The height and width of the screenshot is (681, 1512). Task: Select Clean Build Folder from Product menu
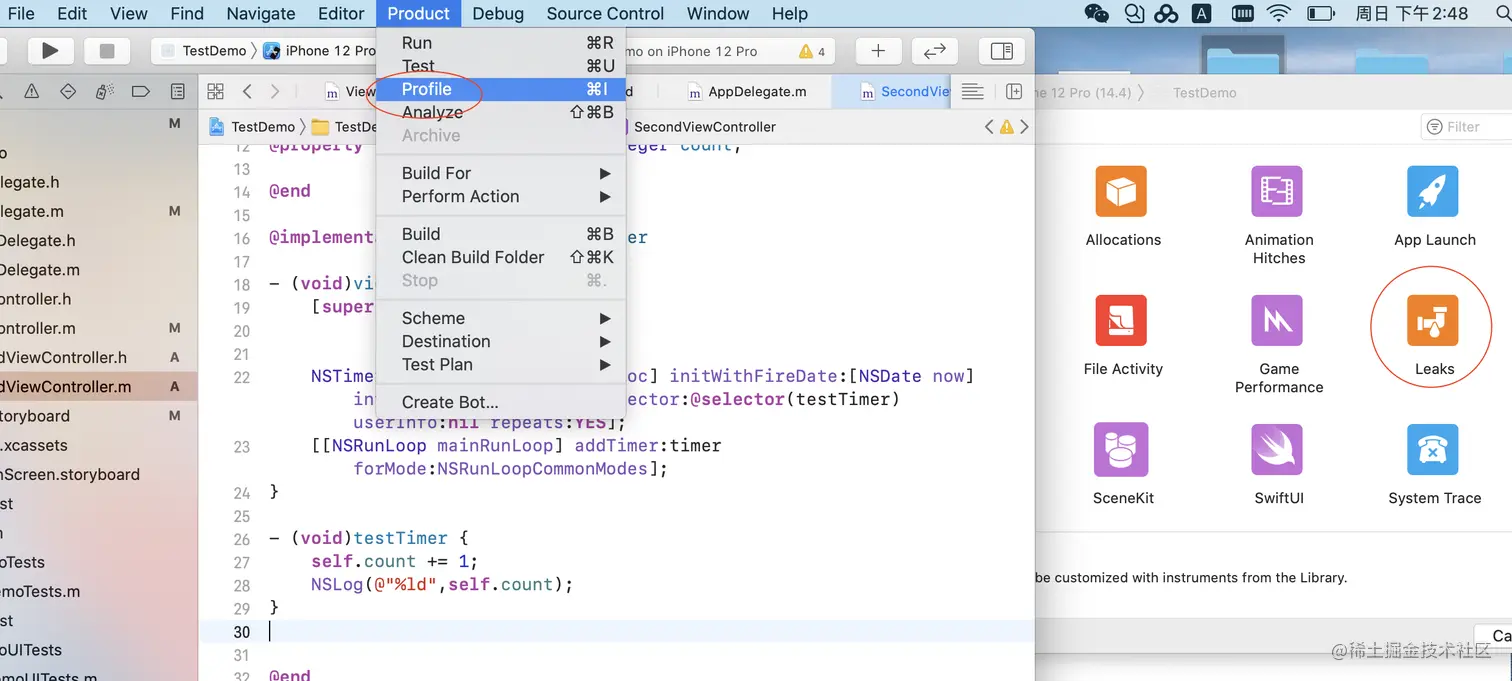[500, 257]
